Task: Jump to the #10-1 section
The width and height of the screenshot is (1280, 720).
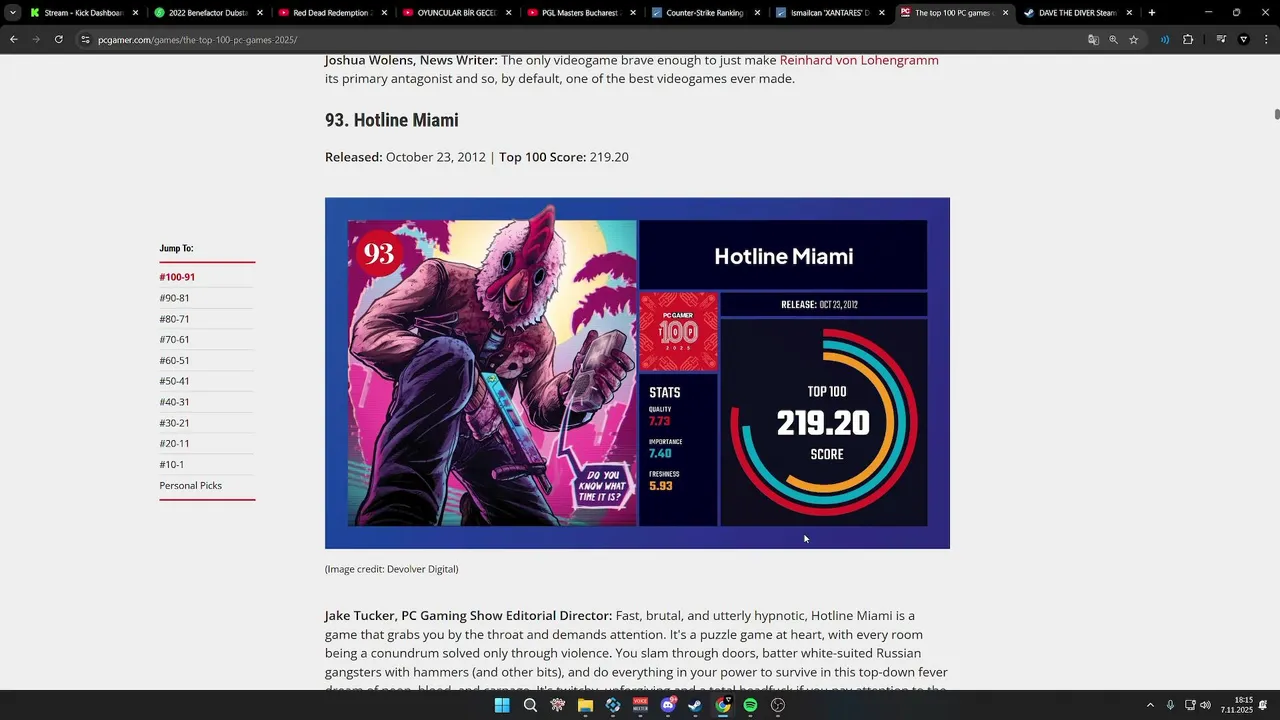Action: (x=171, y=465)
